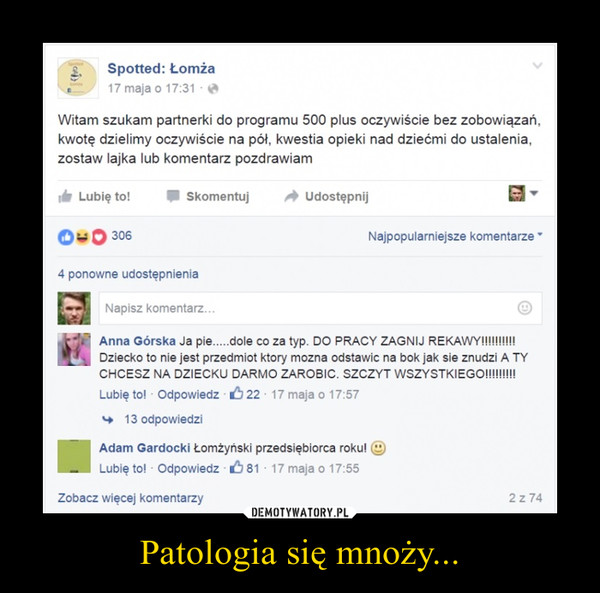This screenshot has height=593, width=600.
Task: Open emoji picker in comment box
Action: 525,308
